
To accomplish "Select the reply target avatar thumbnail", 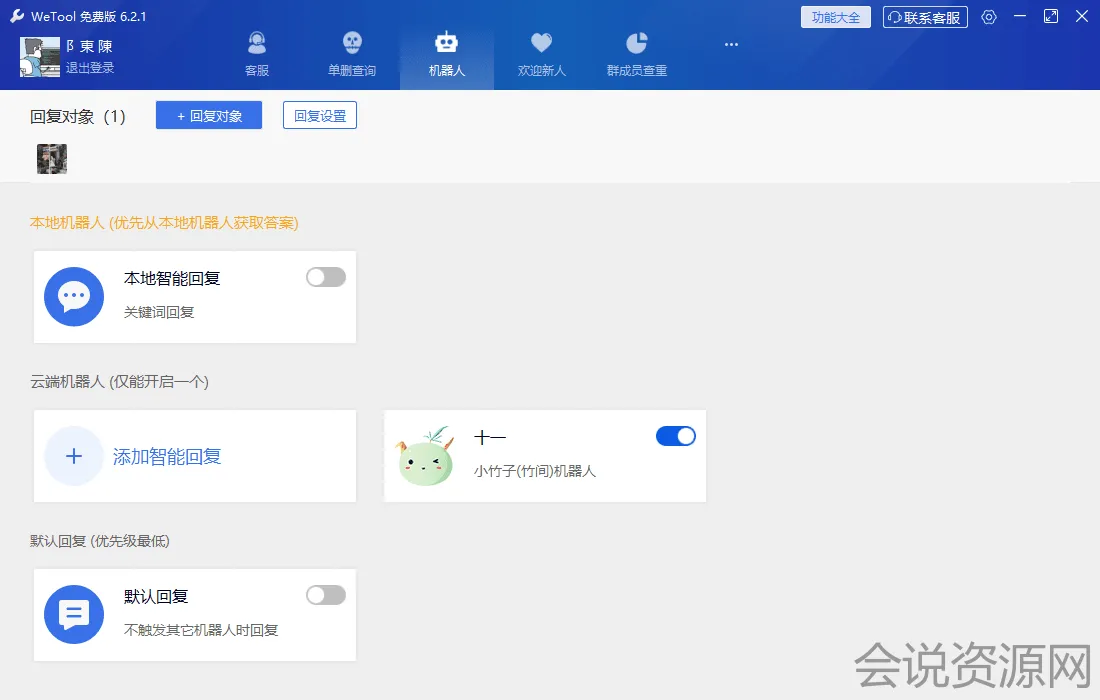I will pyautogui.click(x=52, y=159).
